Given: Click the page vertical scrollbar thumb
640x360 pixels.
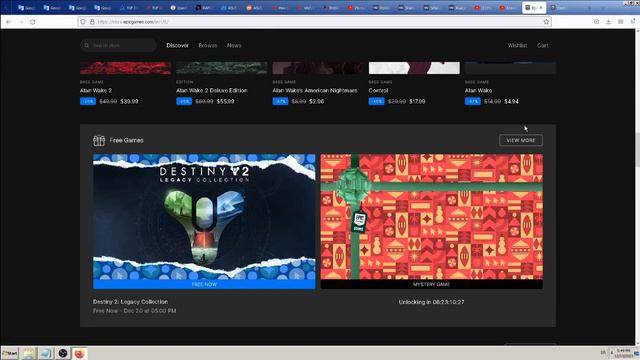Looking at the screenshot, I should coord(638,149).
